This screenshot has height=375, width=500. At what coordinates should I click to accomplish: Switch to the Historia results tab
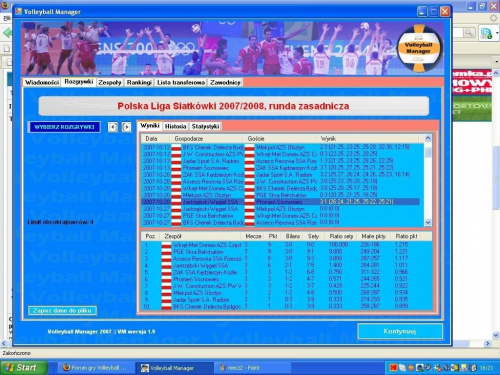click(175, 126)
